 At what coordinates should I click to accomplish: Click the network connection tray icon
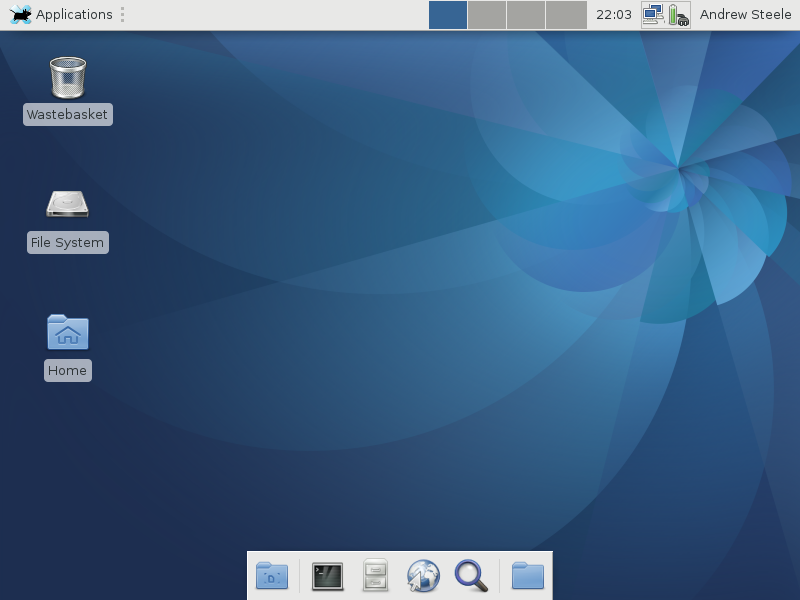point(653,15)
